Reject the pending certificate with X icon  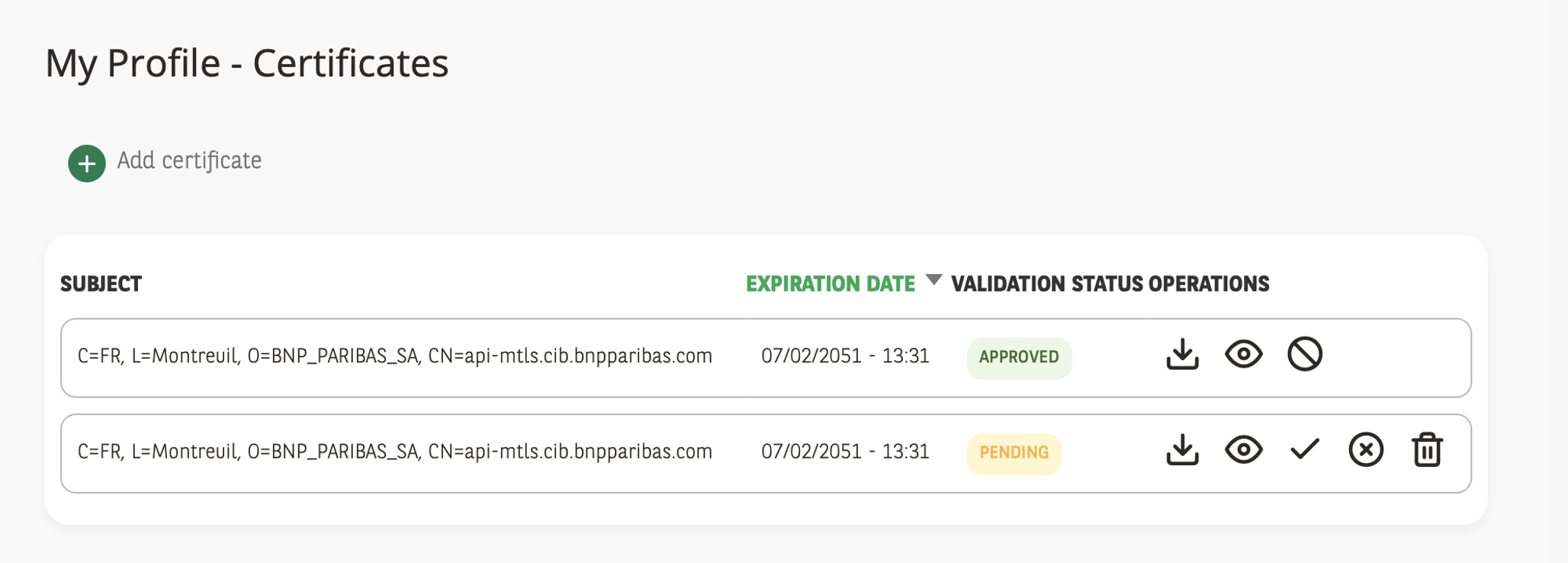(1365, 450)
